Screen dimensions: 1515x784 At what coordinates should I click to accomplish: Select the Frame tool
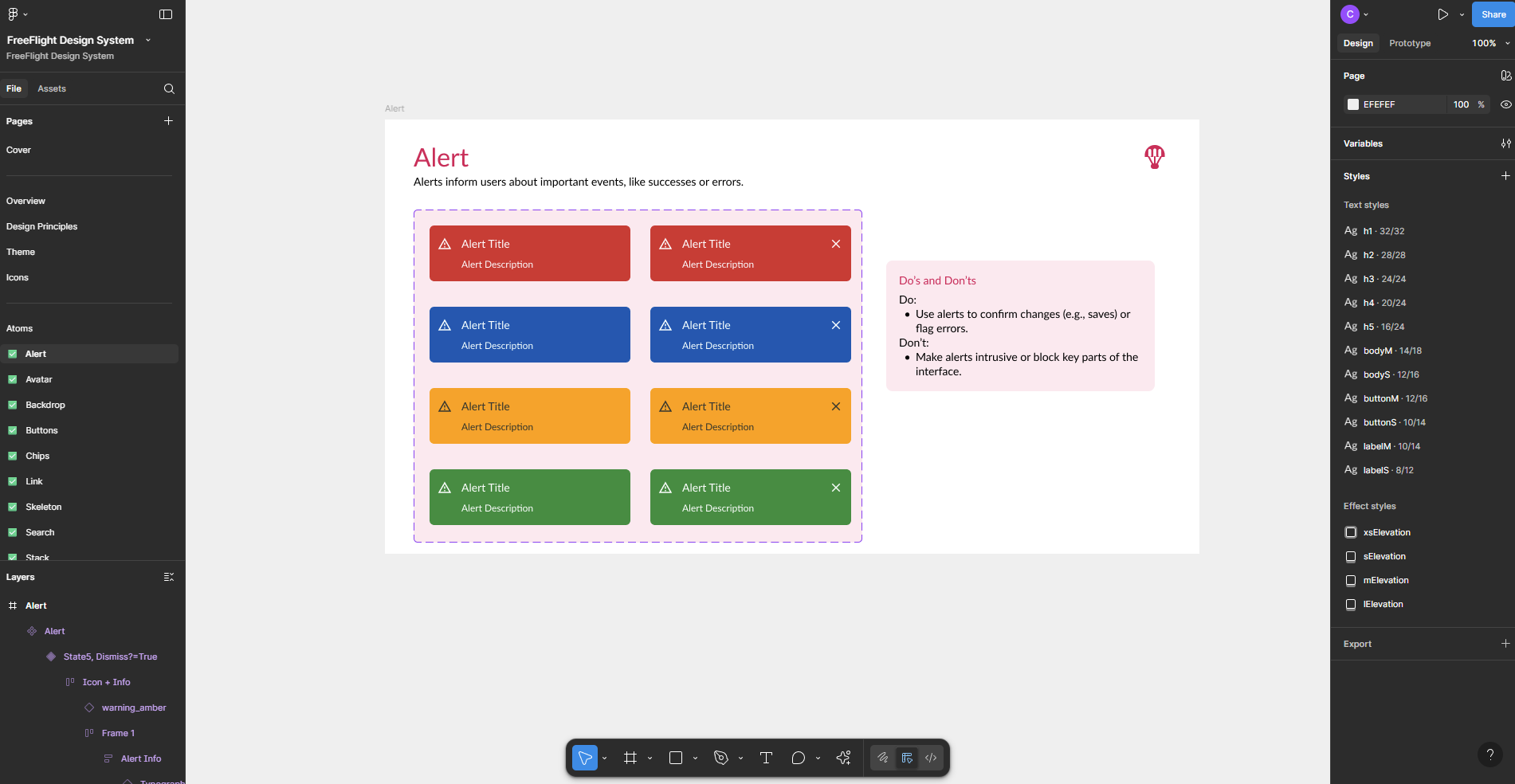[630, 758]
